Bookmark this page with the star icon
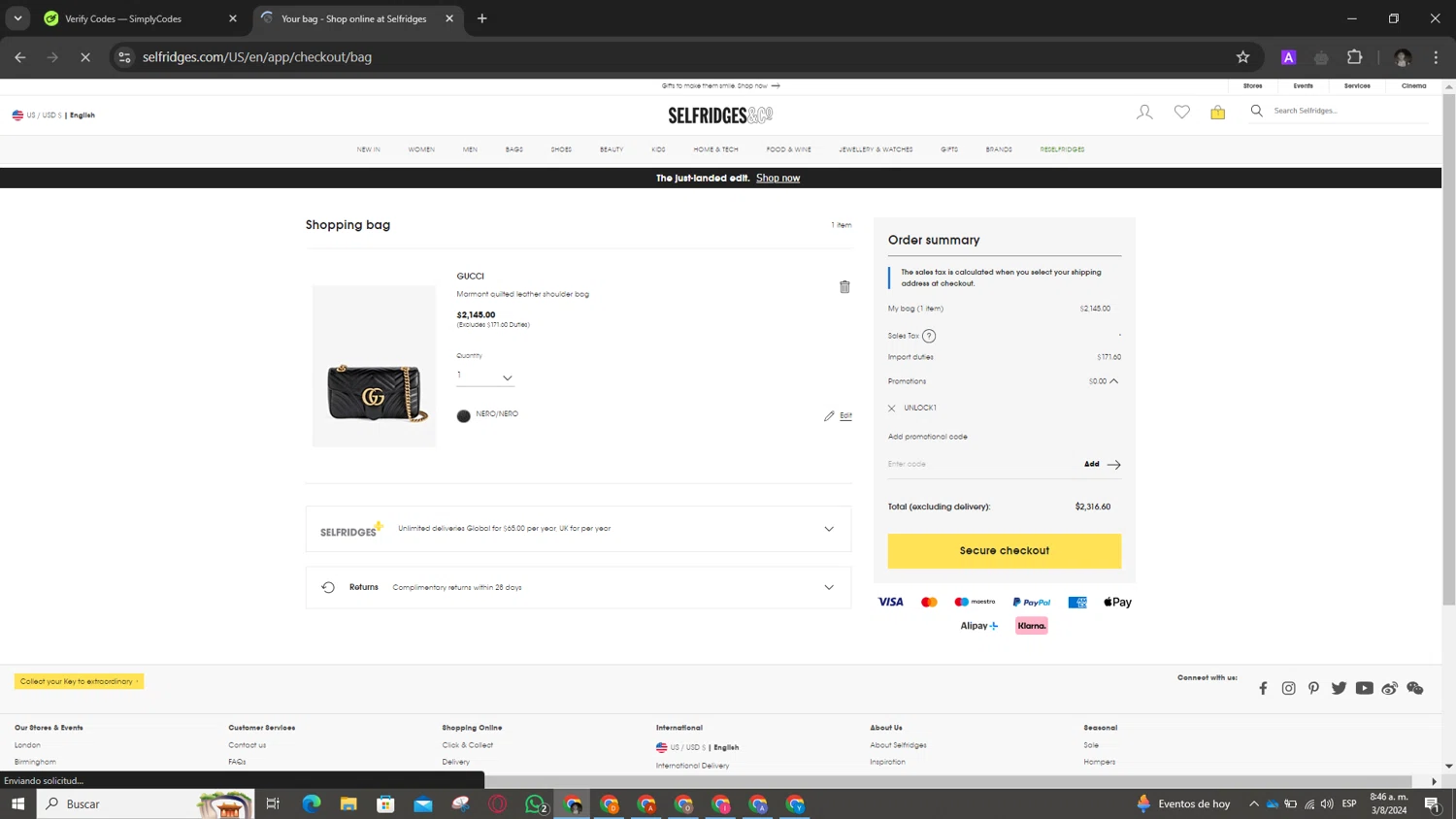Screen dimensions: 1456x819 1242,57
